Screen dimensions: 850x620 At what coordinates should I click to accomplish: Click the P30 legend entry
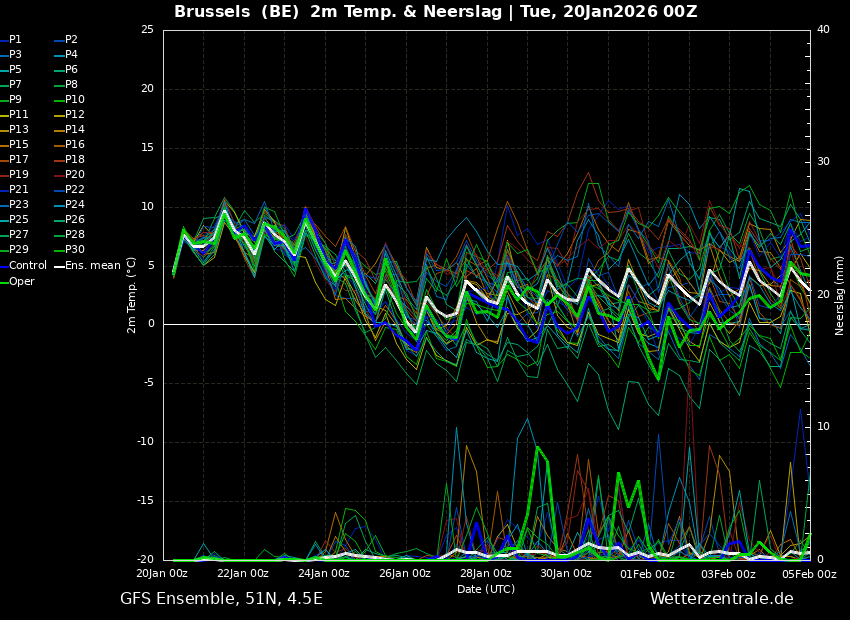[x=70, y=249]
